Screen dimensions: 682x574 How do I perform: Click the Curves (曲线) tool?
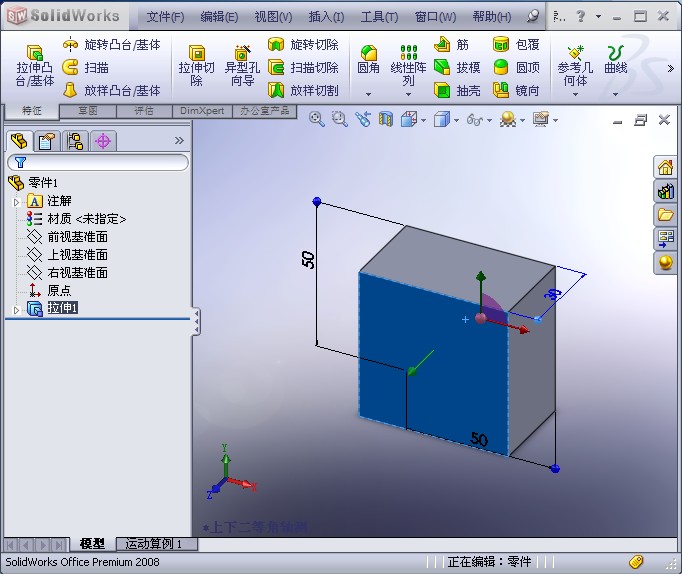pos(615,59)
